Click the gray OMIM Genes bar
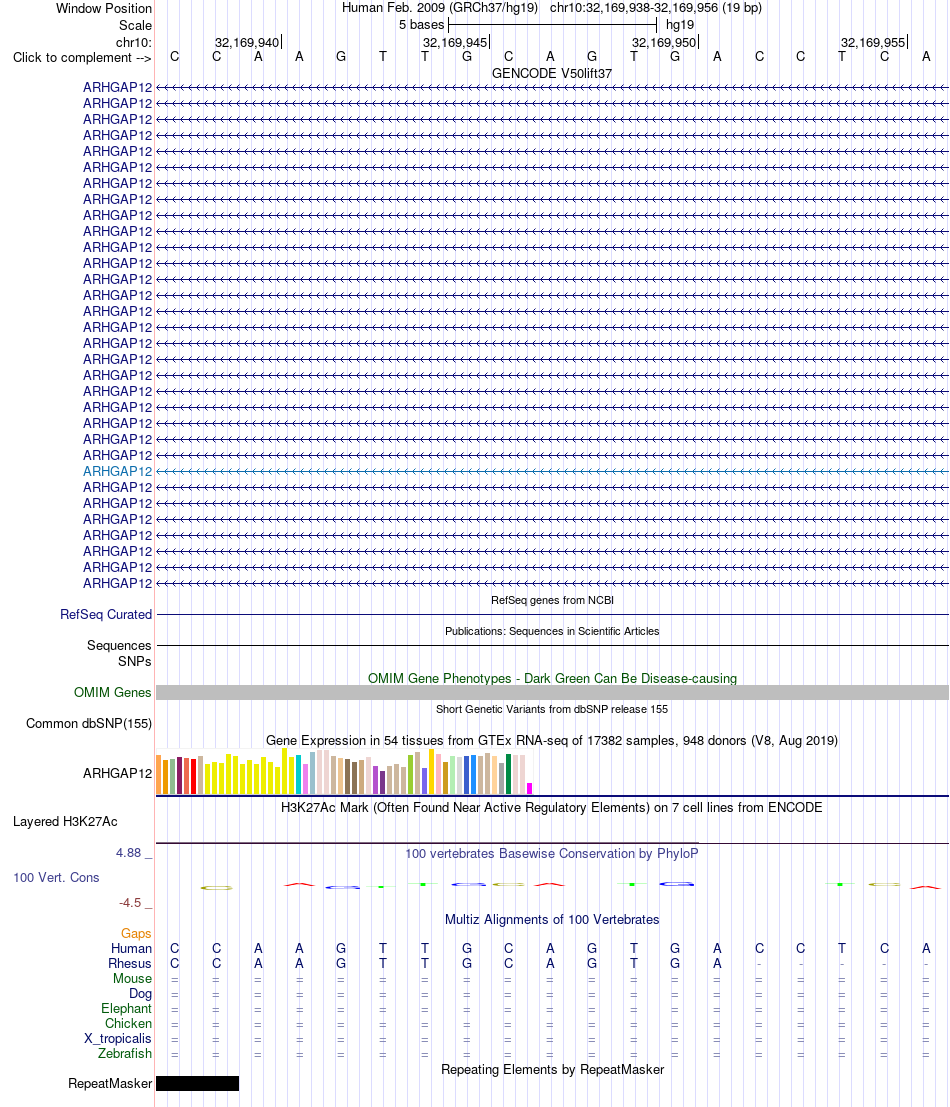Screen dimensions: 950x1107 552,693
